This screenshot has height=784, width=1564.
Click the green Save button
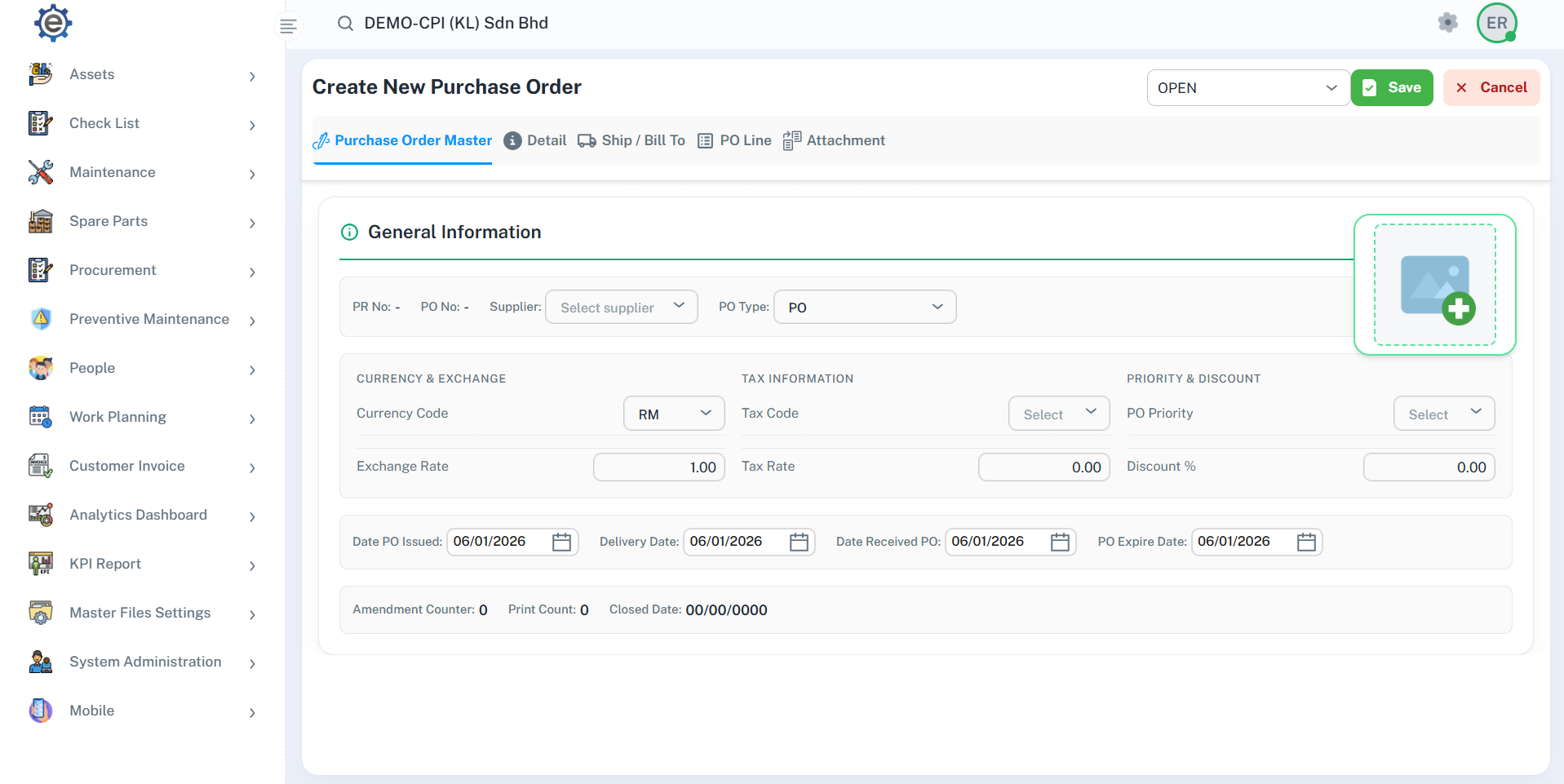point(1392,88)
